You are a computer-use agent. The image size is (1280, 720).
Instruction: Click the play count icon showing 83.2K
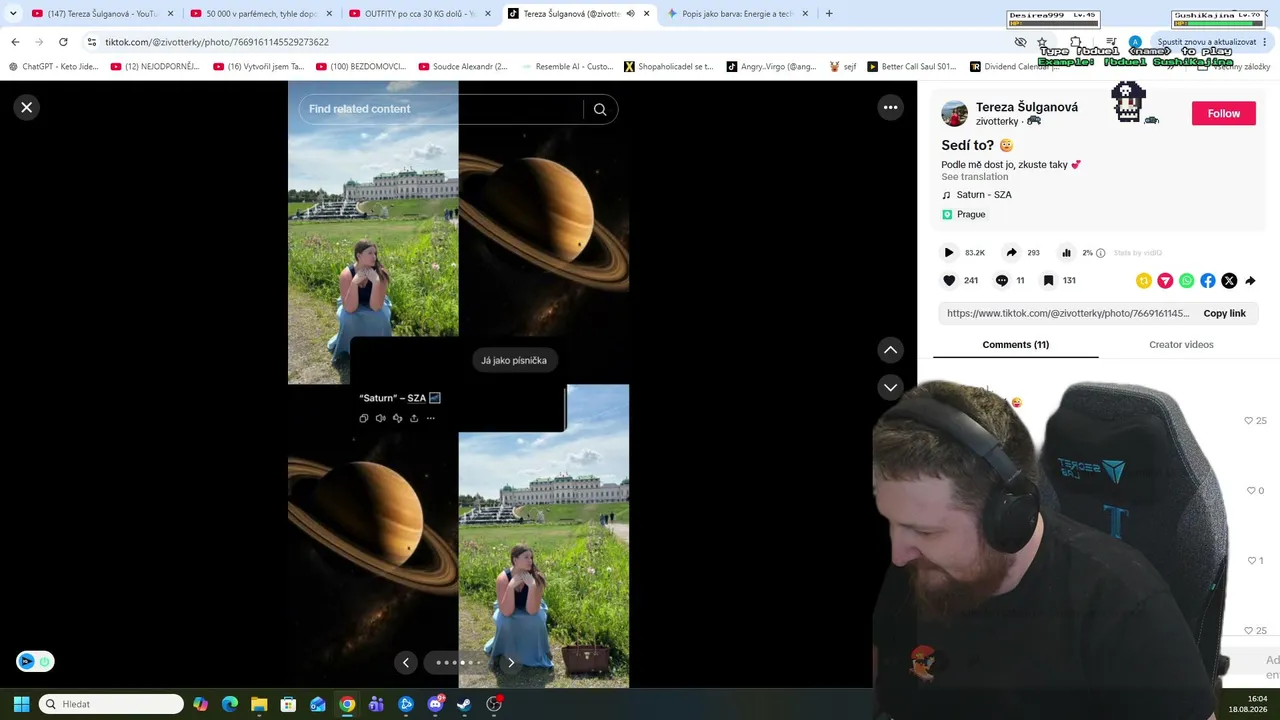pos(949,253)
